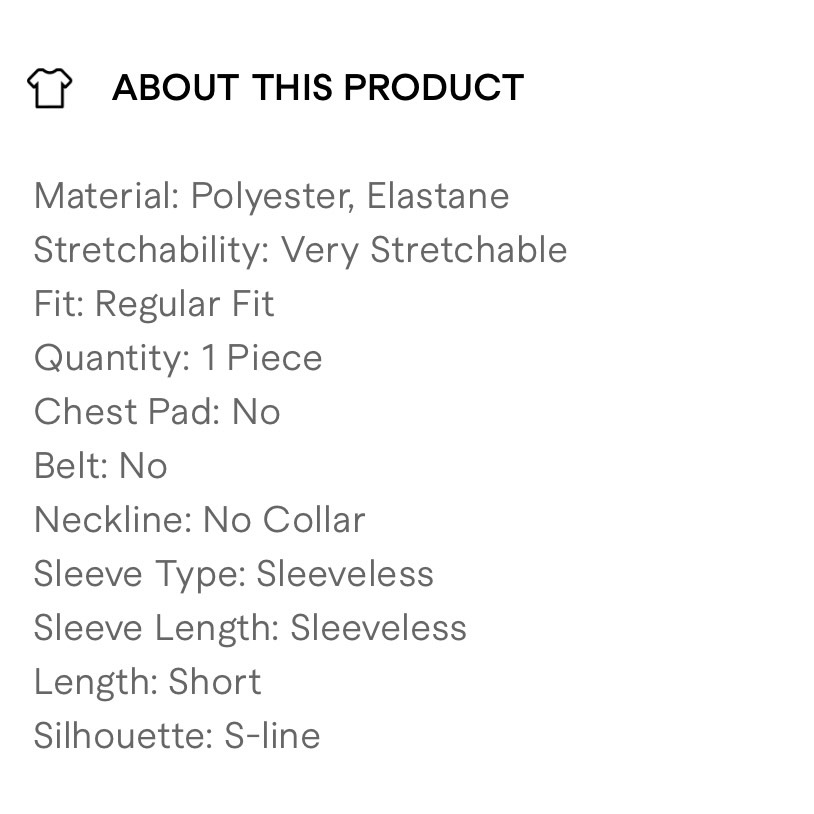Image resolution: width=814 pixels, height=814 pixels.
Task: Click the Neckline label
Action: coord(113,520)
